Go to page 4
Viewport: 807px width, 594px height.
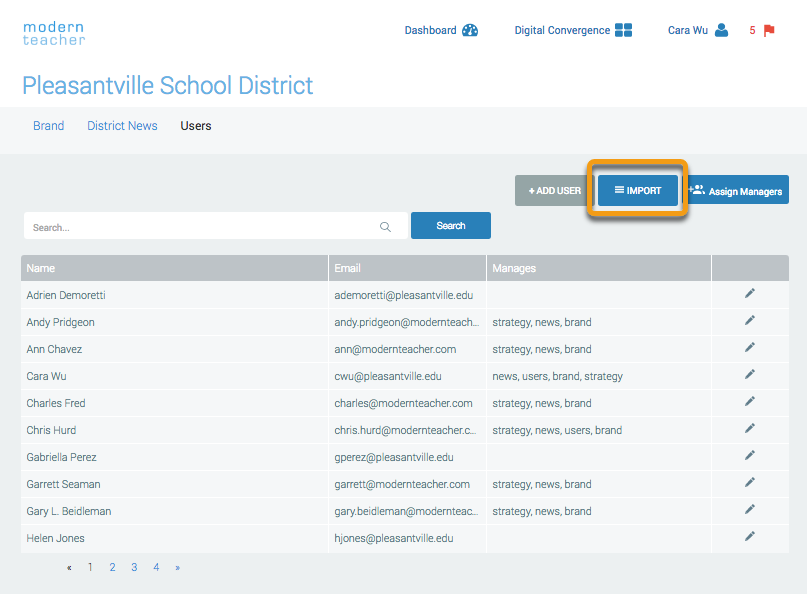coord(156,567)
